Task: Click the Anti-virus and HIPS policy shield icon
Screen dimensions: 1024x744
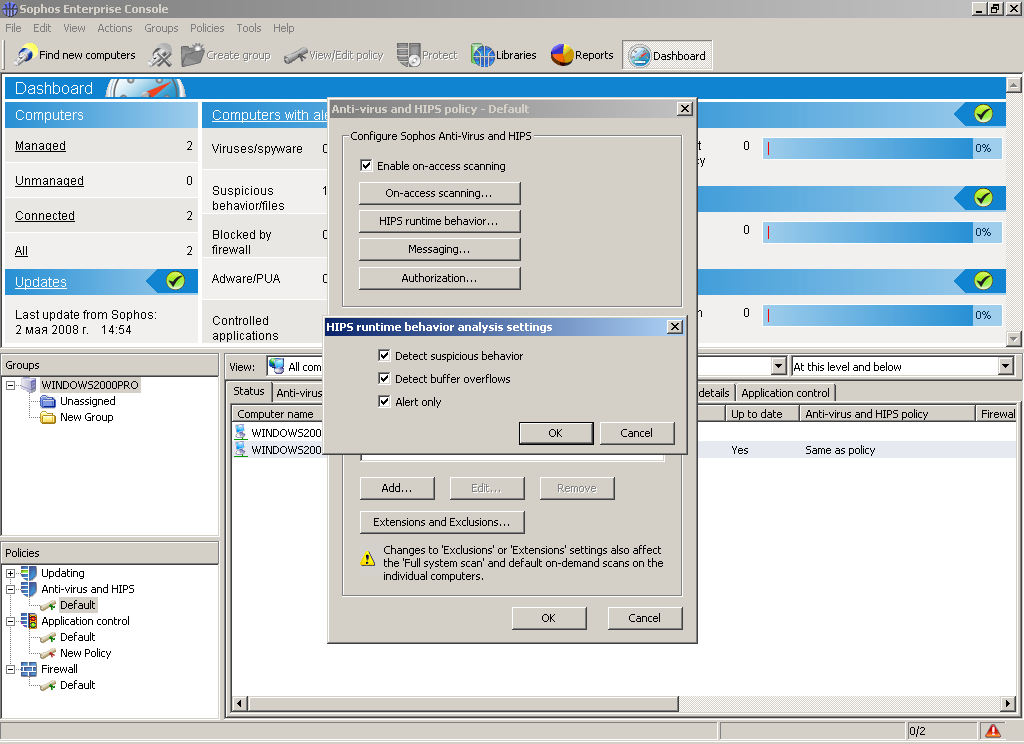Action: (x=29, y=589)
